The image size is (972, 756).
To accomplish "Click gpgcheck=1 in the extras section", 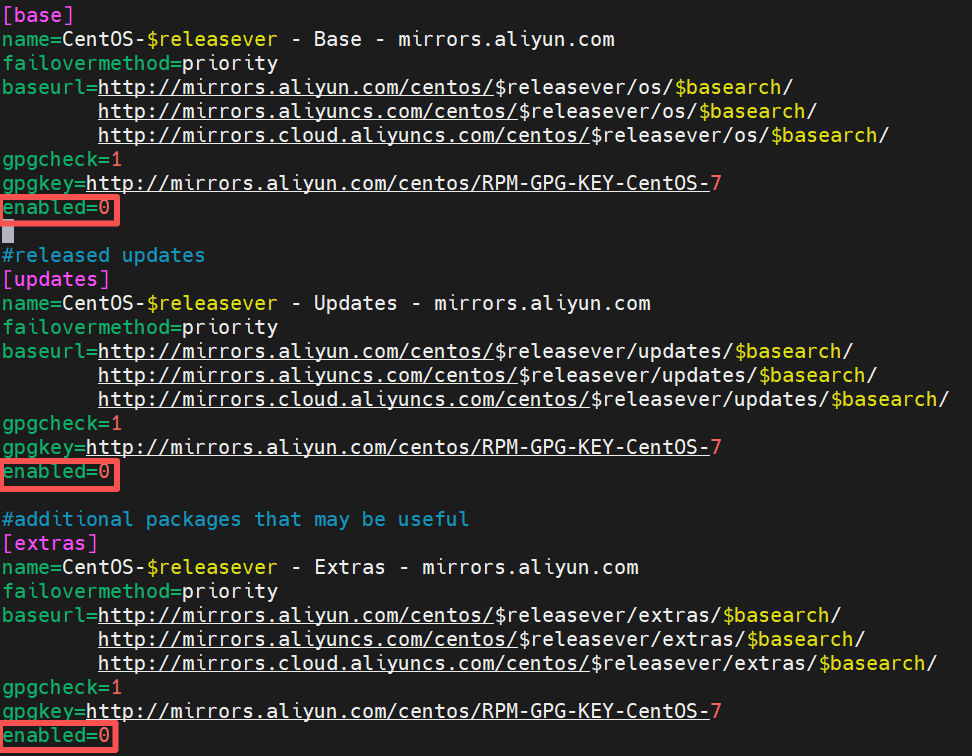I will [62, 688].
